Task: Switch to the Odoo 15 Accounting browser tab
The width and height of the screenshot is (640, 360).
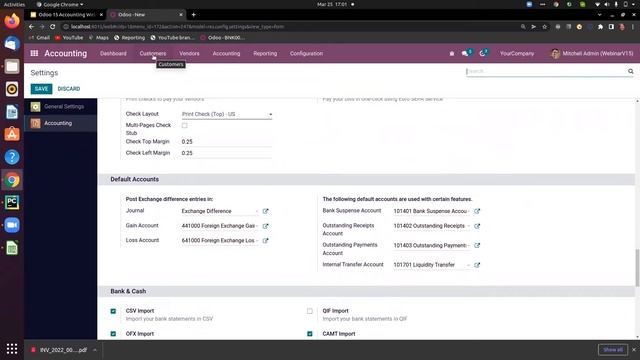Action: [66, 15]
